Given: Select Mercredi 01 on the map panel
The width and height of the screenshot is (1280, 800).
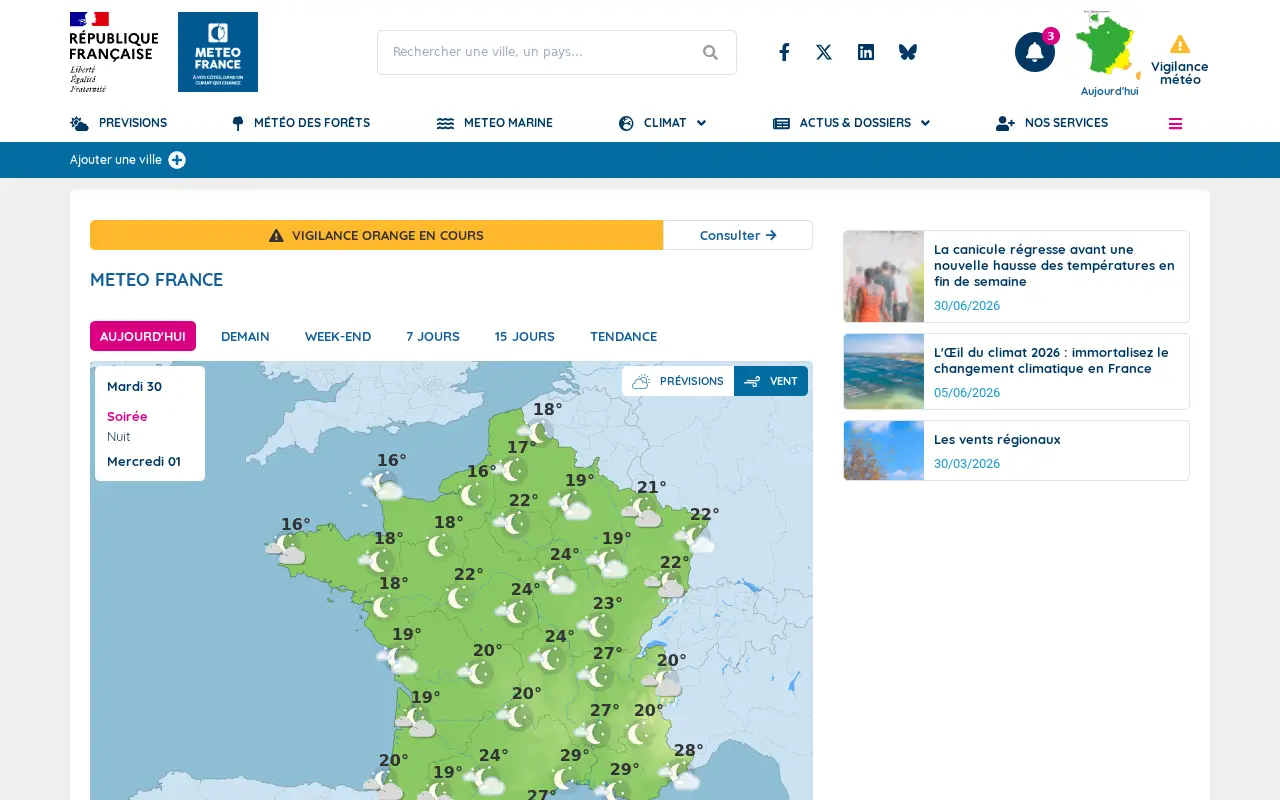Looking at the screenshot, I should click(144, 461).
